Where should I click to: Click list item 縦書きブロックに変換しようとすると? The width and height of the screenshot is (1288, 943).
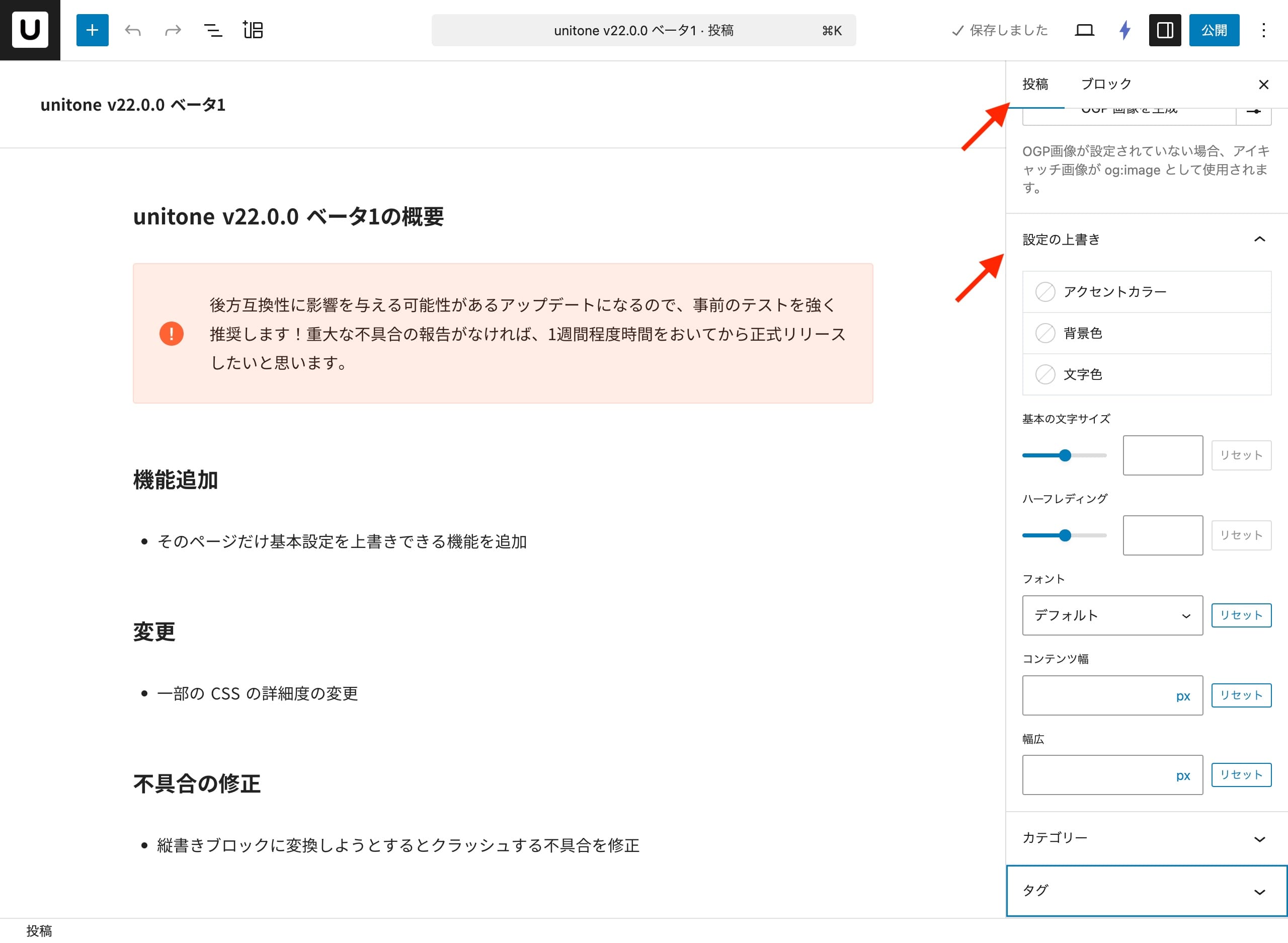(x=398, y=845)
